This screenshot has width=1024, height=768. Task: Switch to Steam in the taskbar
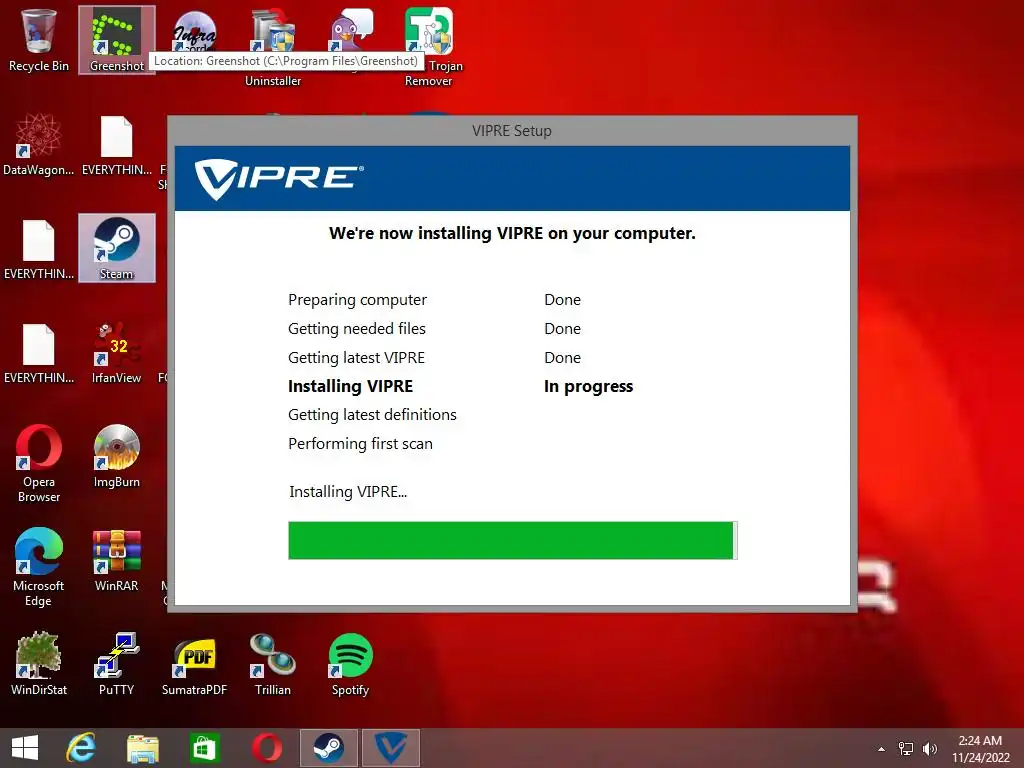328,748
